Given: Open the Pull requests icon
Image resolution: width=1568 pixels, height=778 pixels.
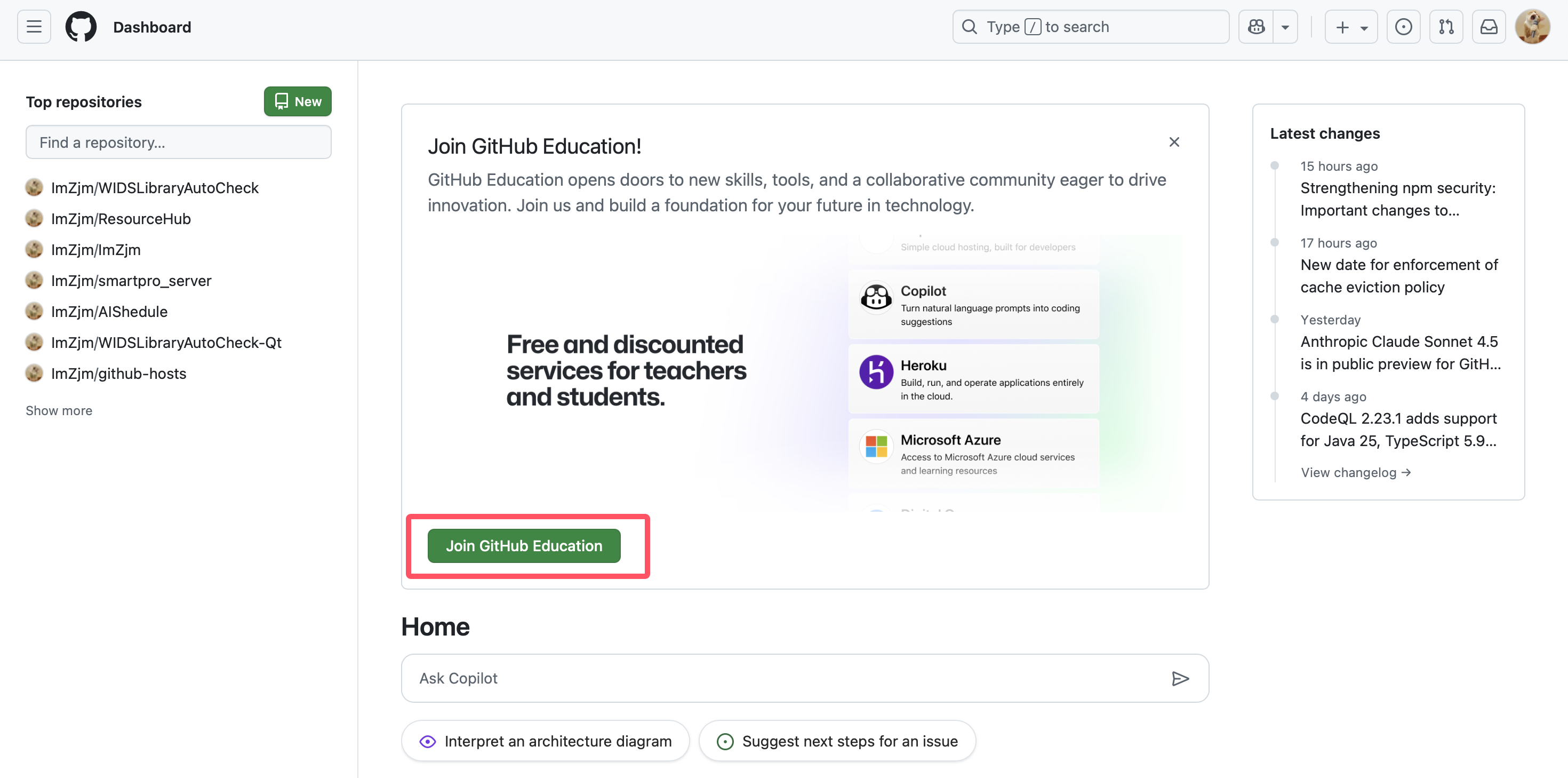Looking at the screenshot, I should (x=1446, y=27).
